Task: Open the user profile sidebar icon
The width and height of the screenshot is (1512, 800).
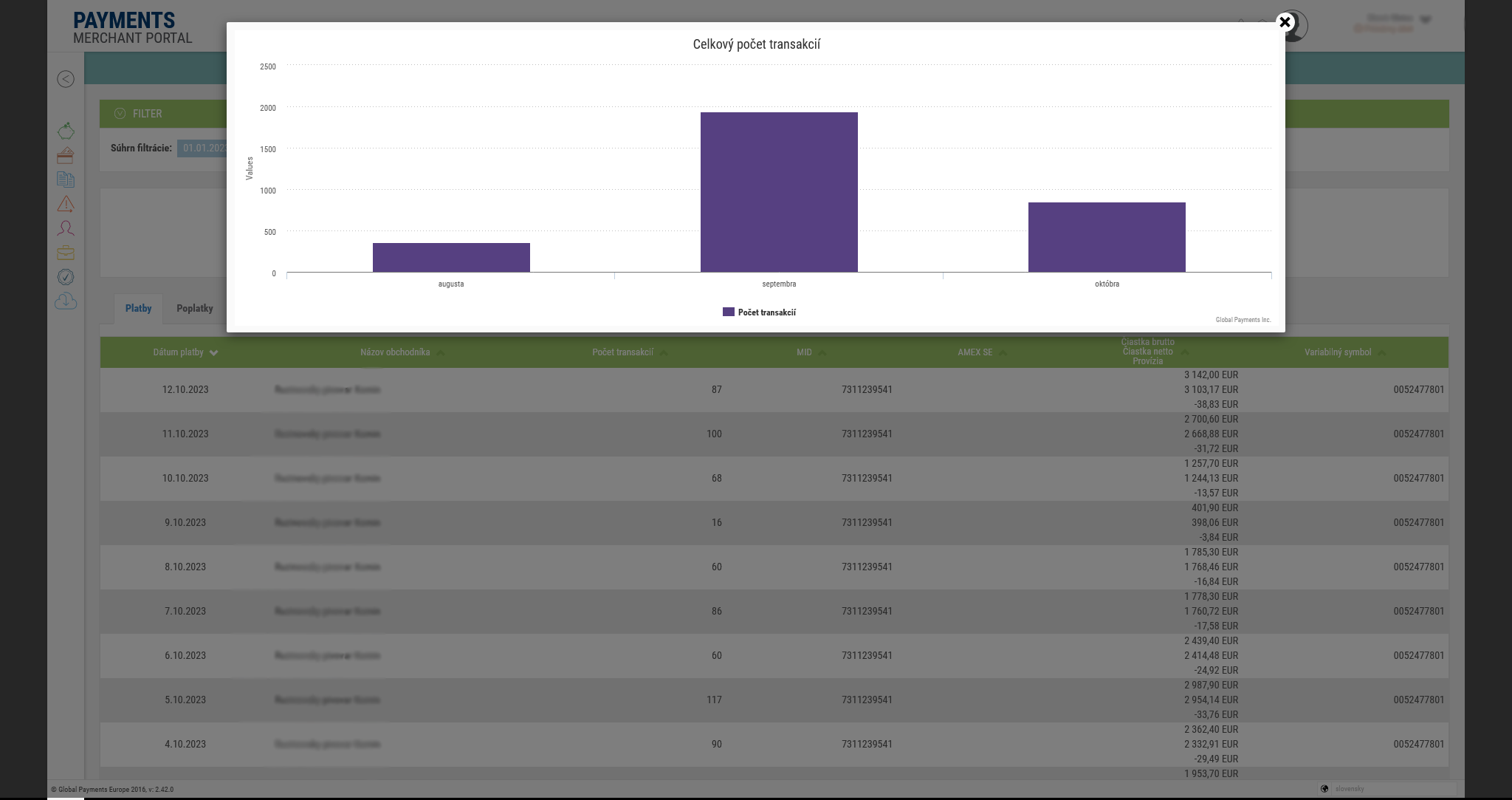Action: 66,228
